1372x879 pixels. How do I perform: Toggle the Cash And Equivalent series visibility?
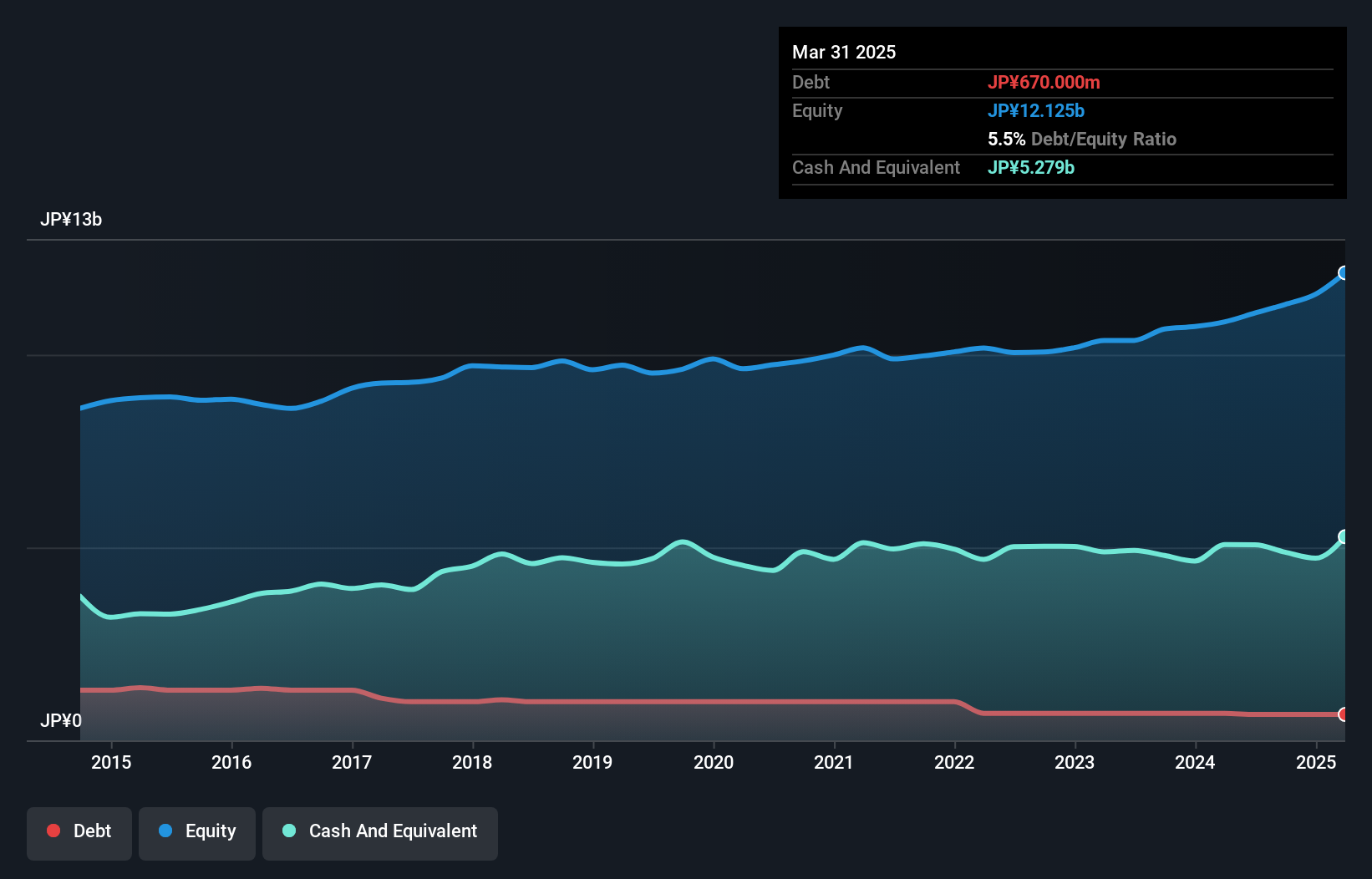pos(379,832)
